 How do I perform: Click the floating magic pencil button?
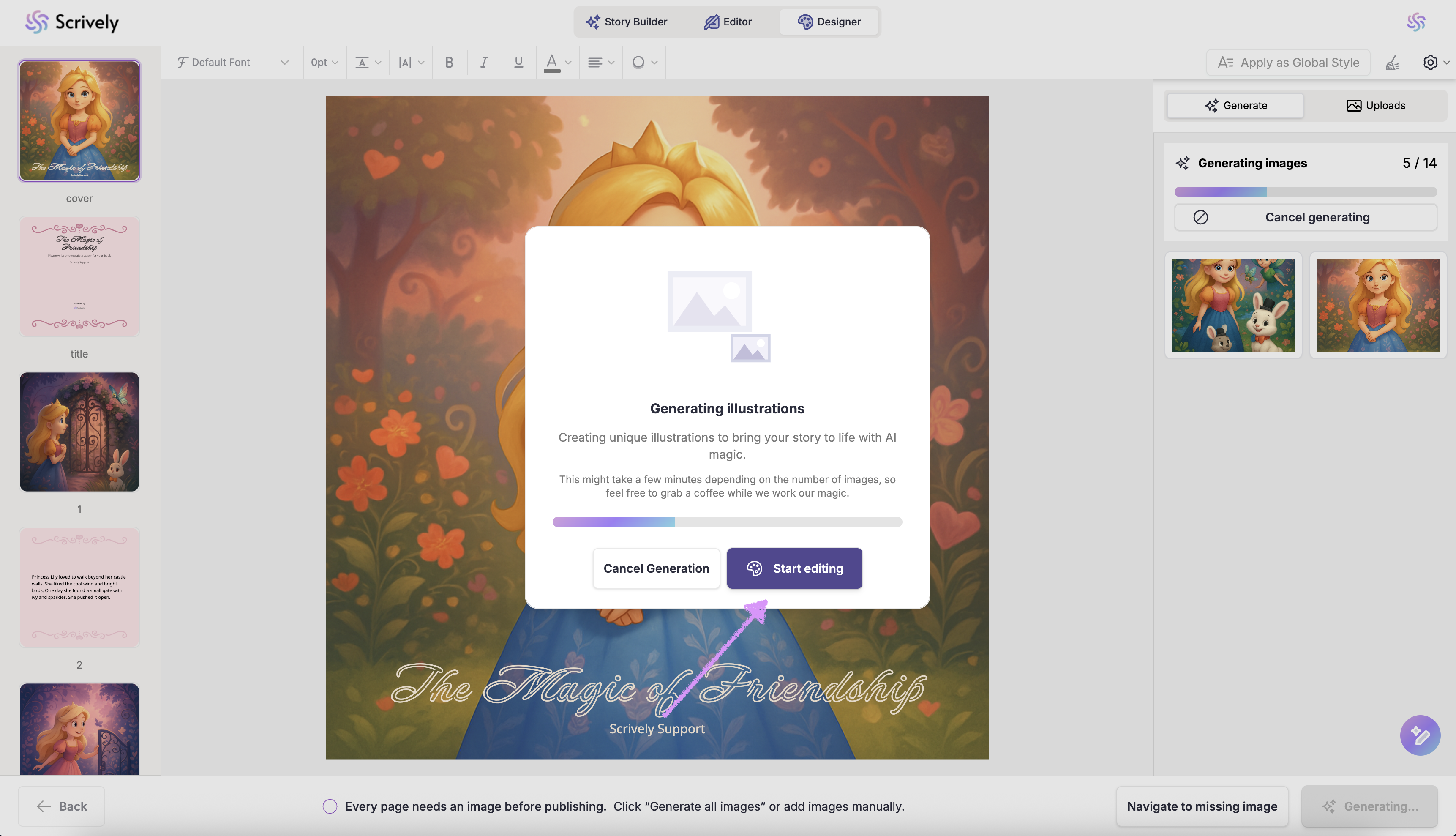[1420, 735]
